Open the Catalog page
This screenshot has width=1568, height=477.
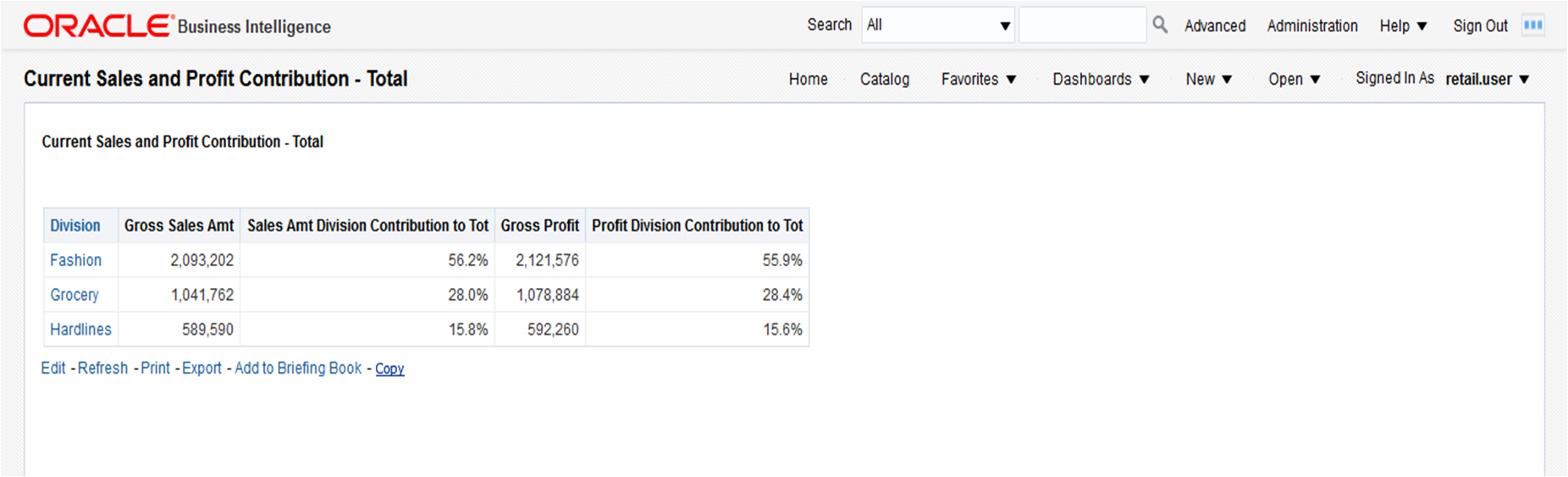click(x=885, y=79)
